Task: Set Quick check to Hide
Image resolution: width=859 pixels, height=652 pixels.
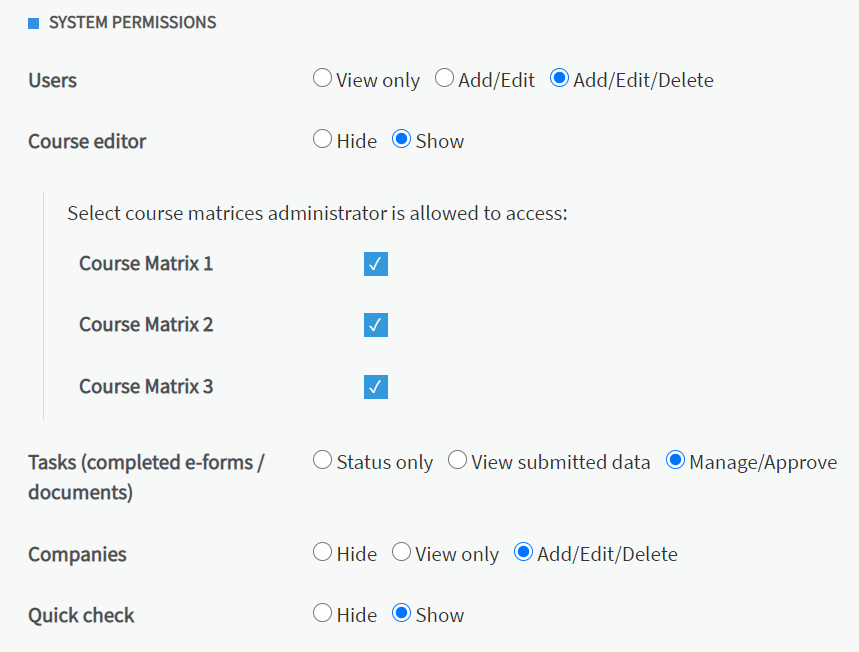Action: [322, 613]
